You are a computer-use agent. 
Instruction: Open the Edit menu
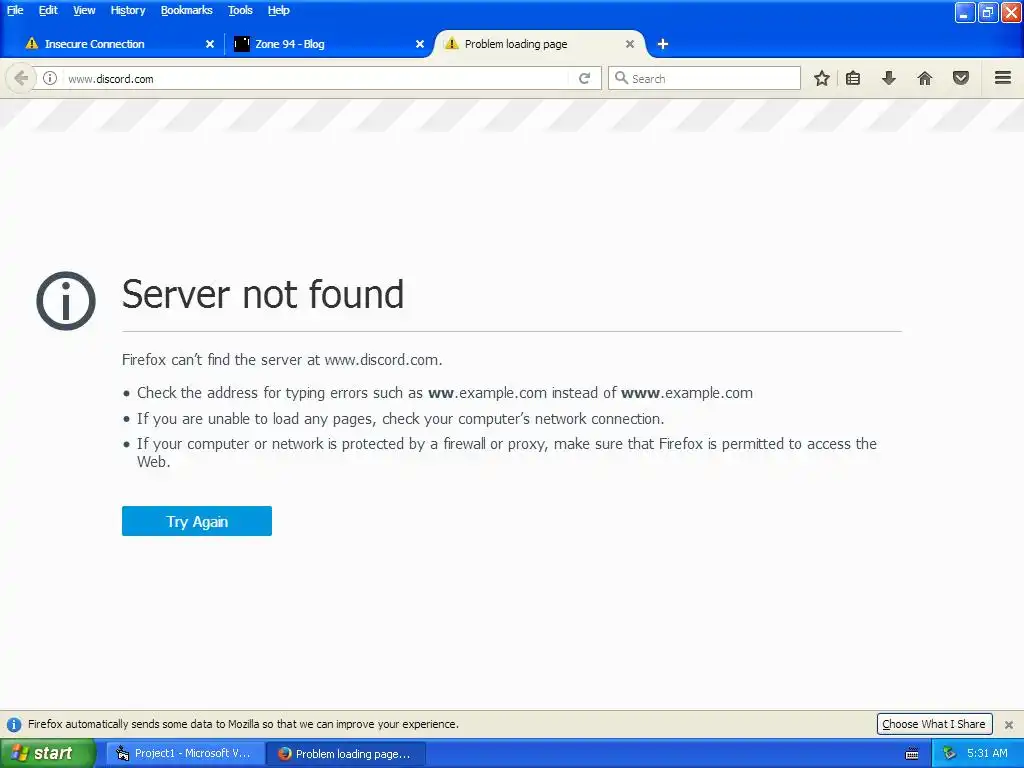click(48, 10)
